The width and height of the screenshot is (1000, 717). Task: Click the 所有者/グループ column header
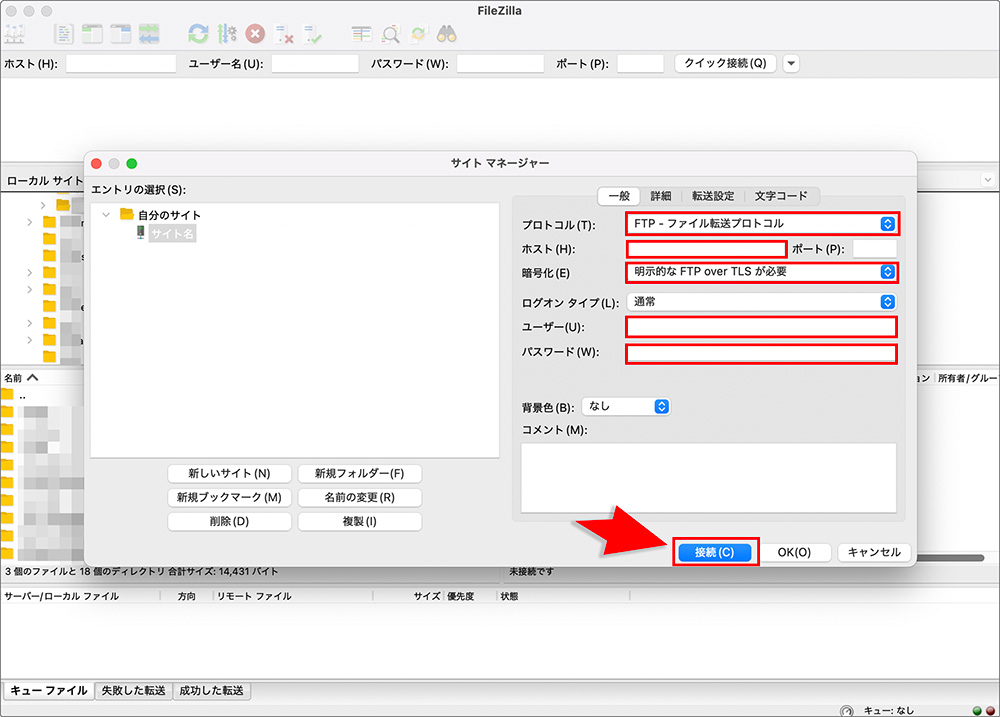pyautogui.click(x=967, y=378)
